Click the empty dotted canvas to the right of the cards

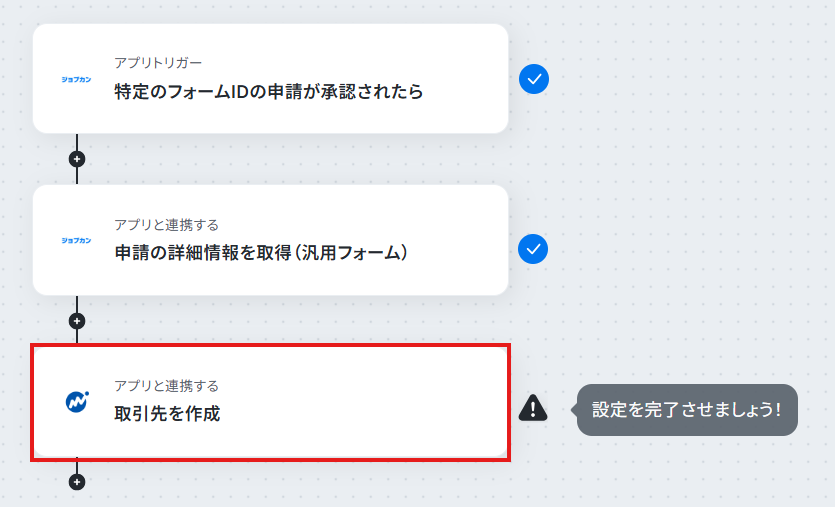[692, 186]
